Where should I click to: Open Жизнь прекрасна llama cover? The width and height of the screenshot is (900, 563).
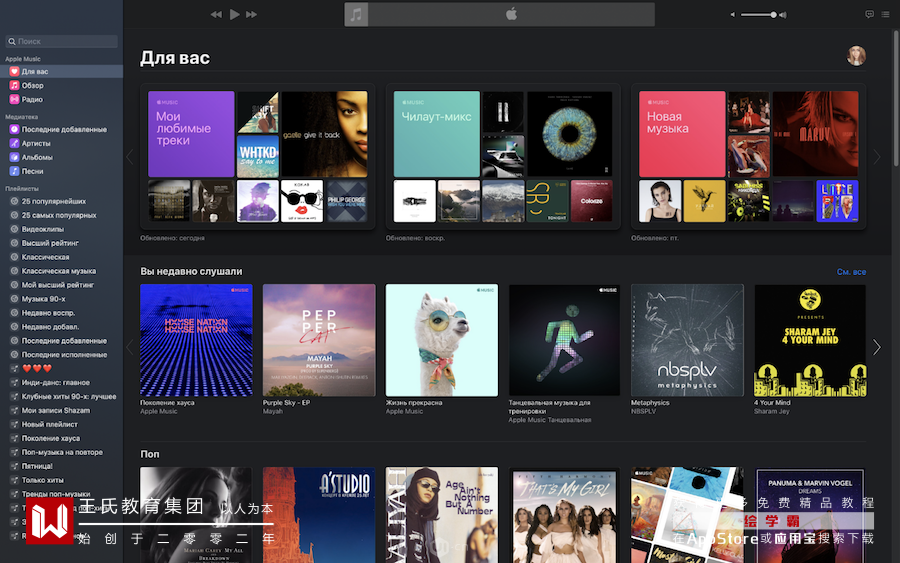point(442,340)
